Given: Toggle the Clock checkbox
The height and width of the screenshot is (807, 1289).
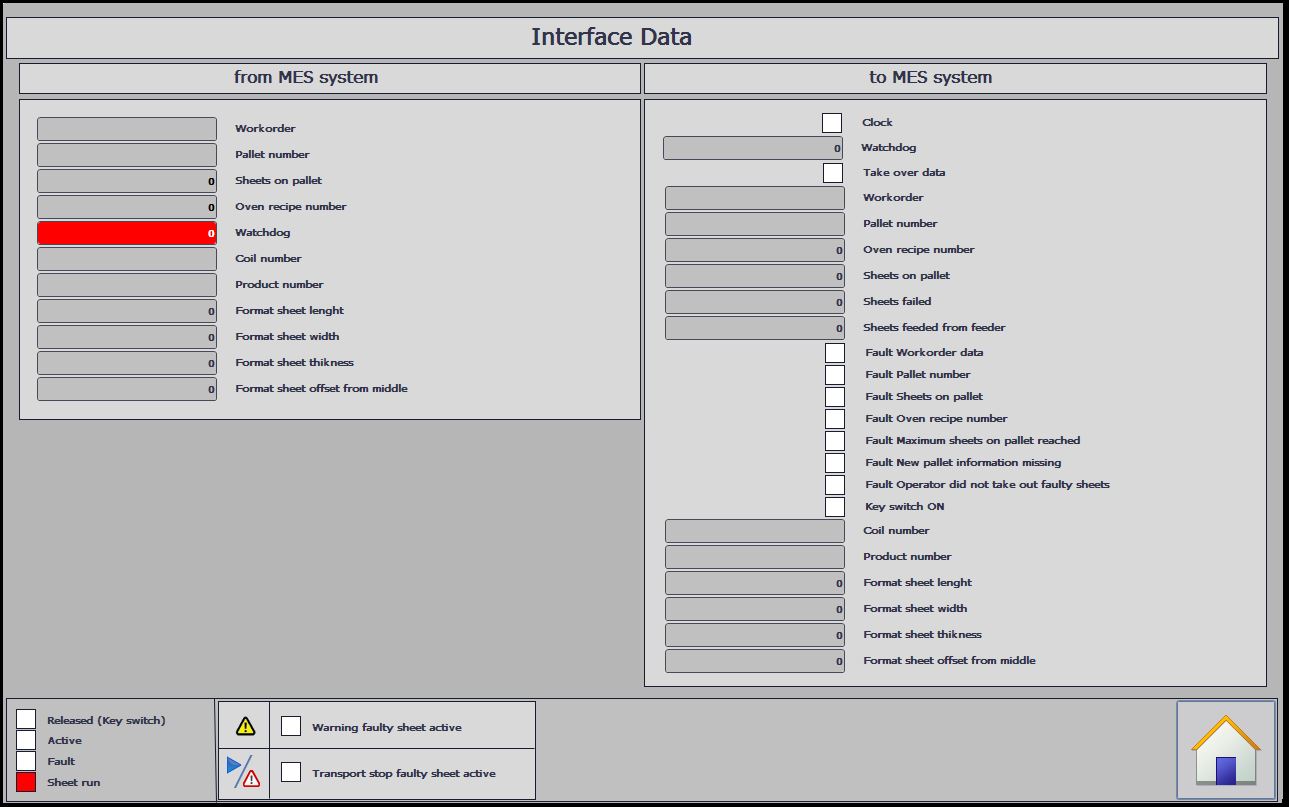Looking at the screenshot, I should 832,123.
